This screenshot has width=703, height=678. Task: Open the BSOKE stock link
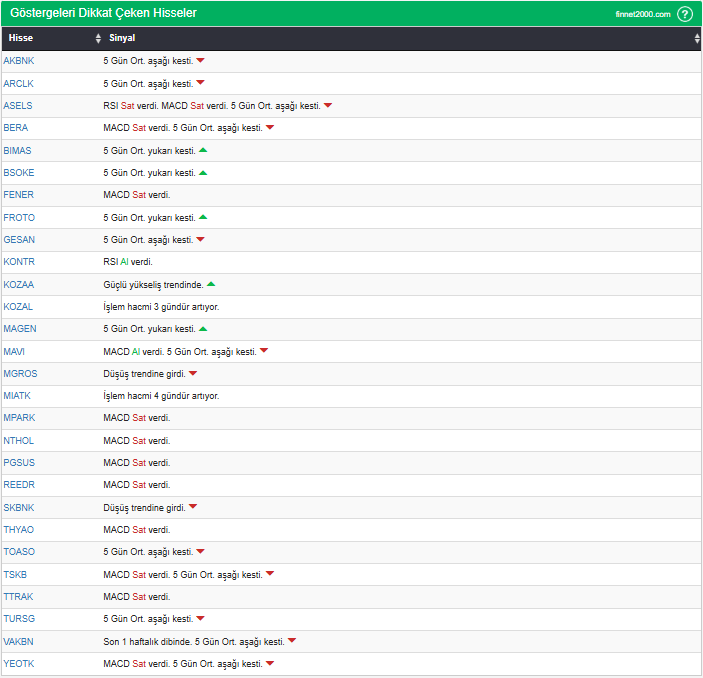(19, 173)
